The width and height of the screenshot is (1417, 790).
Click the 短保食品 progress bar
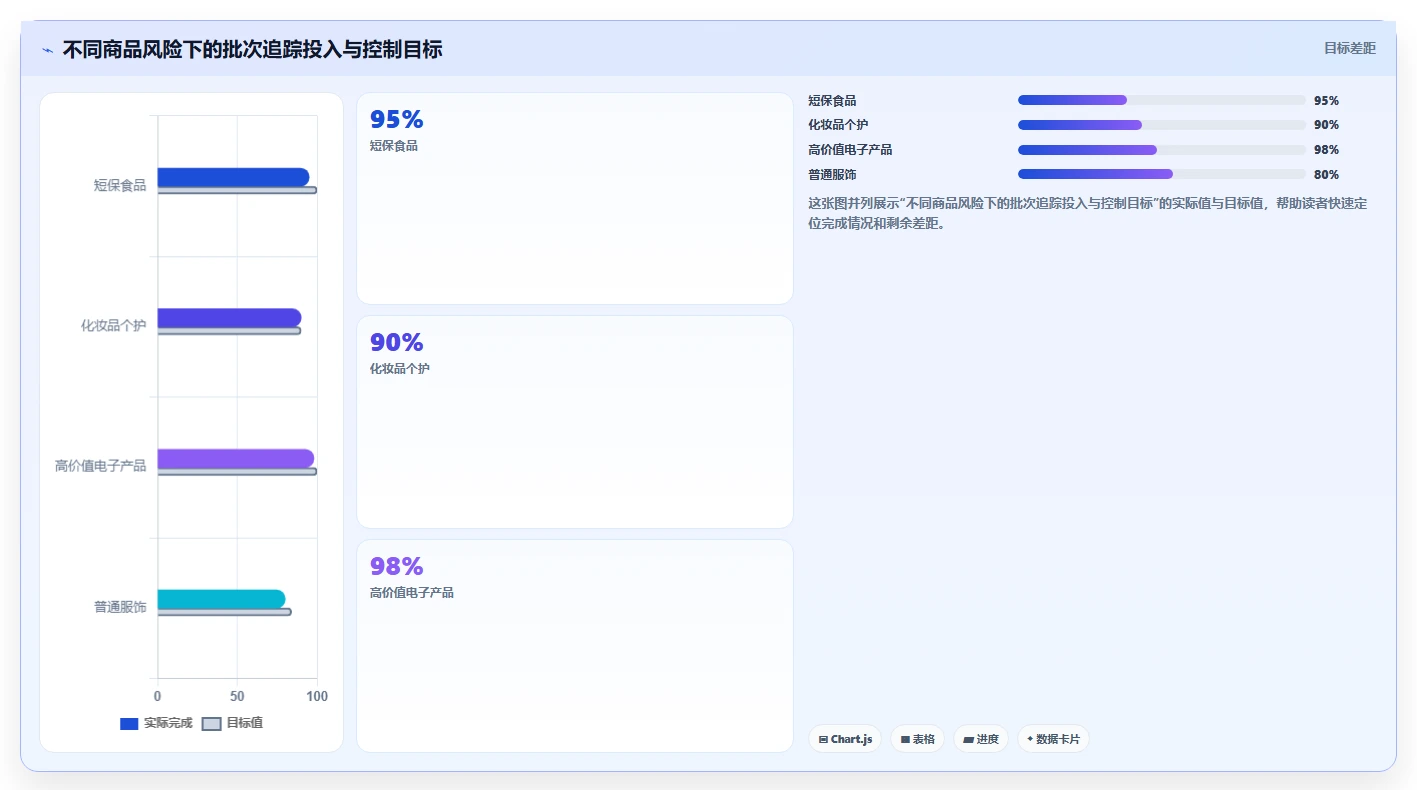(1162, 100)
